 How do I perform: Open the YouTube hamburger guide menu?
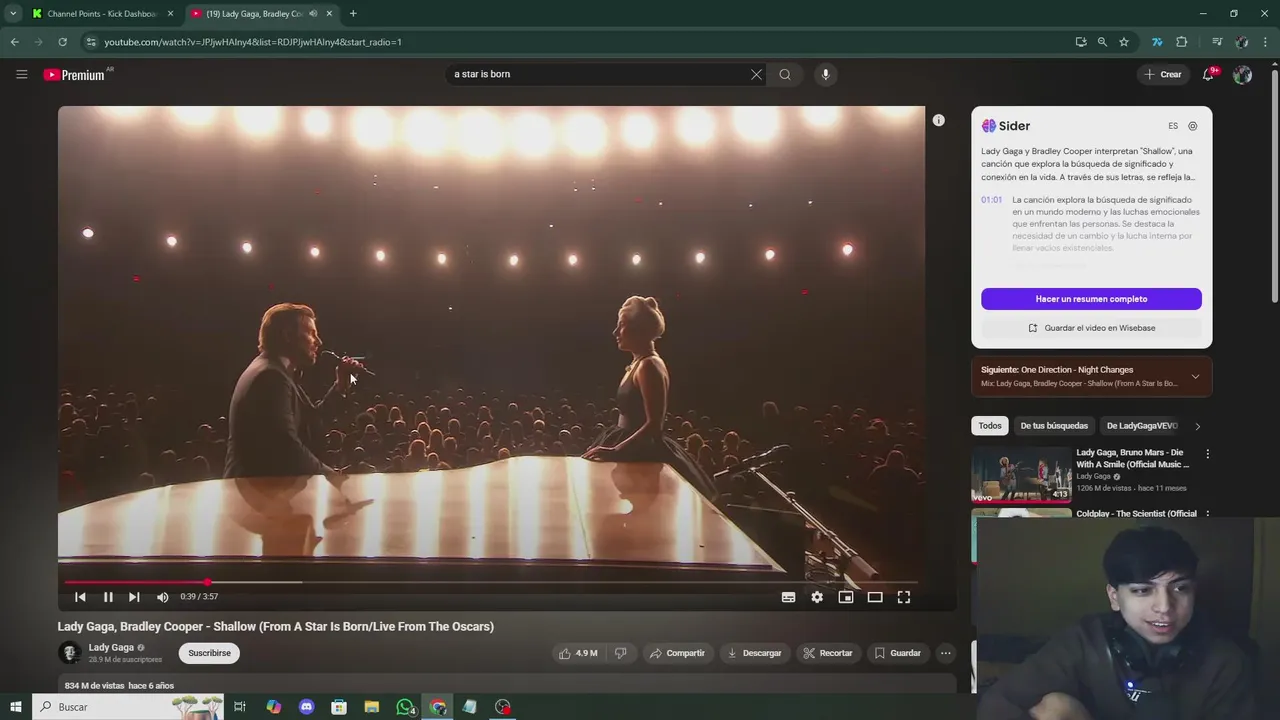click(22, 74)
